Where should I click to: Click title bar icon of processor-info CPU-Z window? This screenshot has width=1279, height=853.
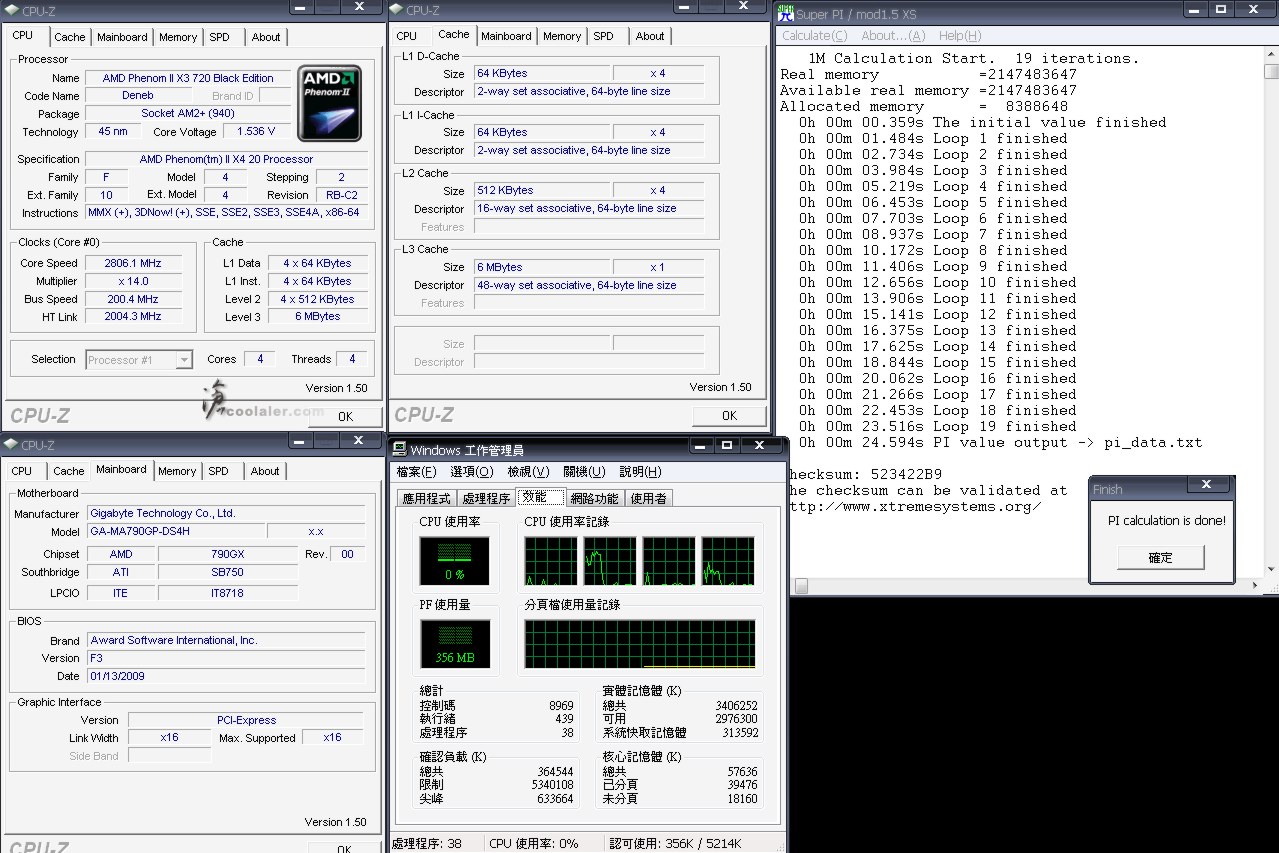[11, 10]
